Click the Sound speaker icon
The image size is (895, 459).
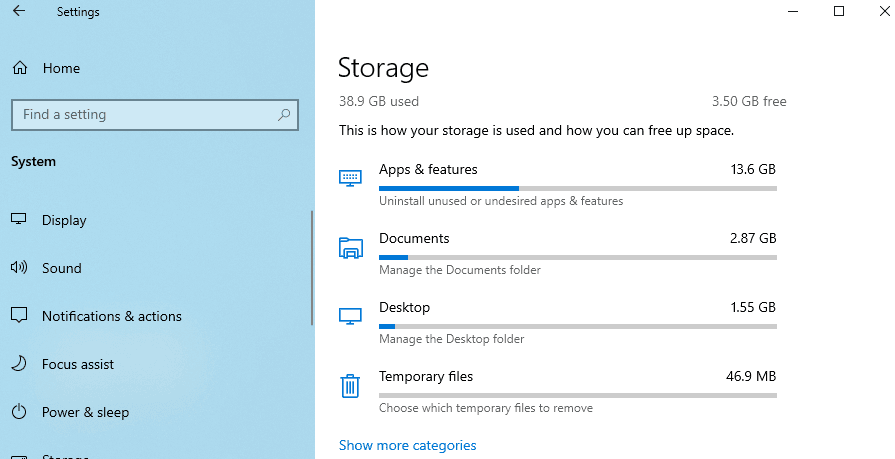click(19, 268)
